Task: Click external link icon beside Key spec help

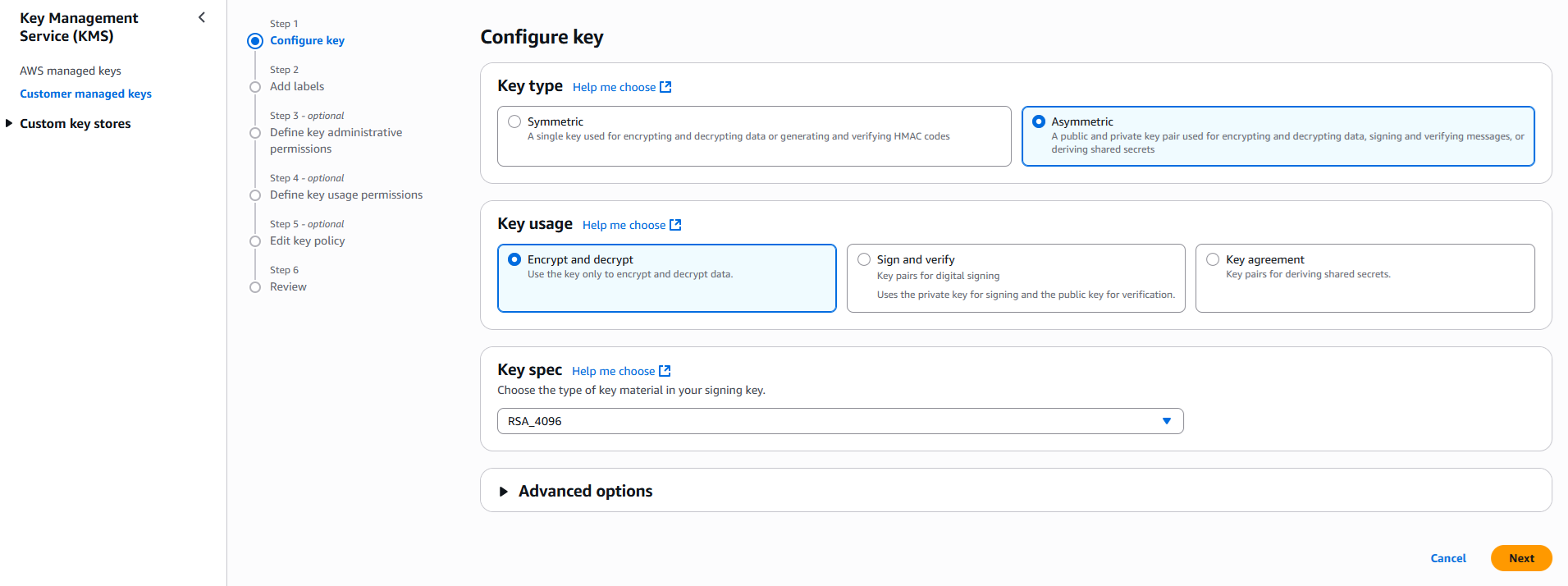Action: tap(665, 371)
